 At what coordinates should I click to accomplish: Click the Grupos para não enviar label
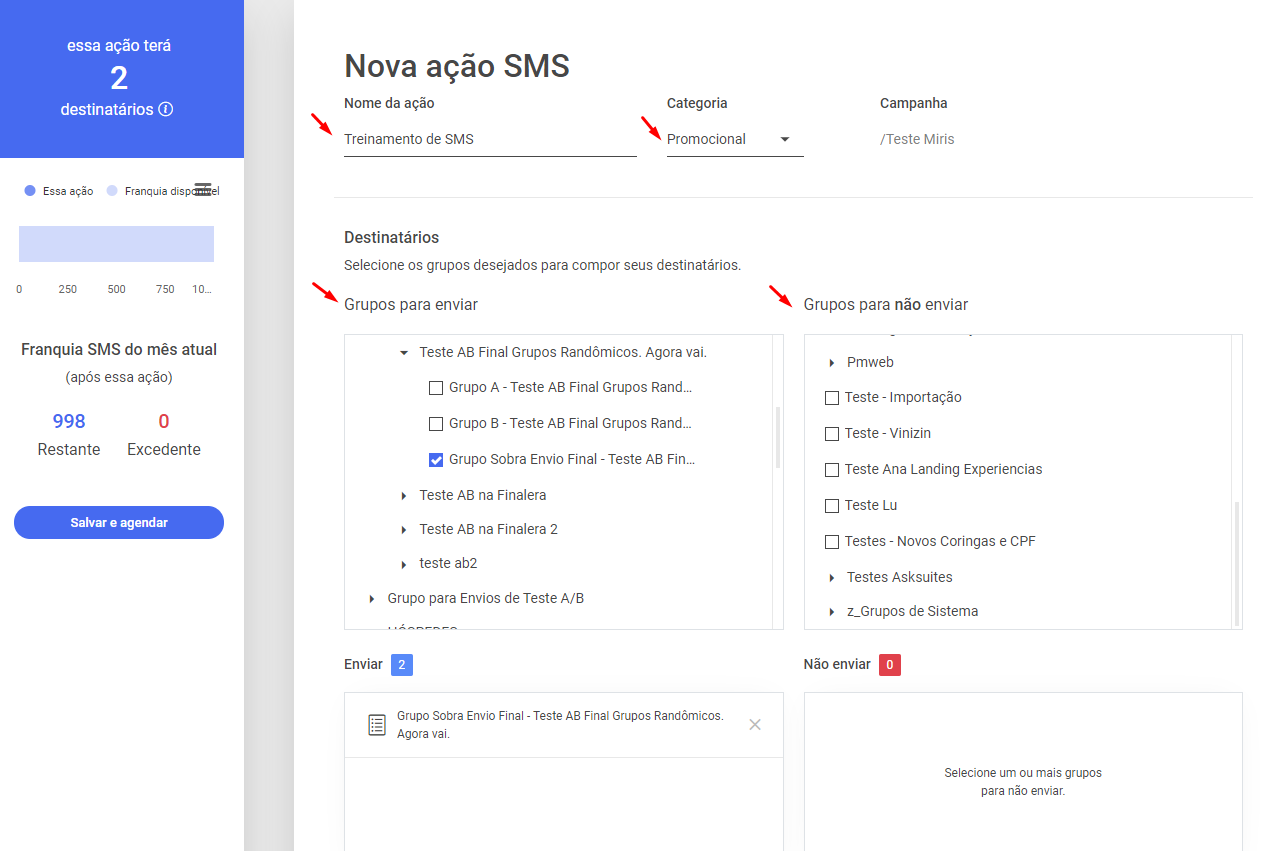886,304
